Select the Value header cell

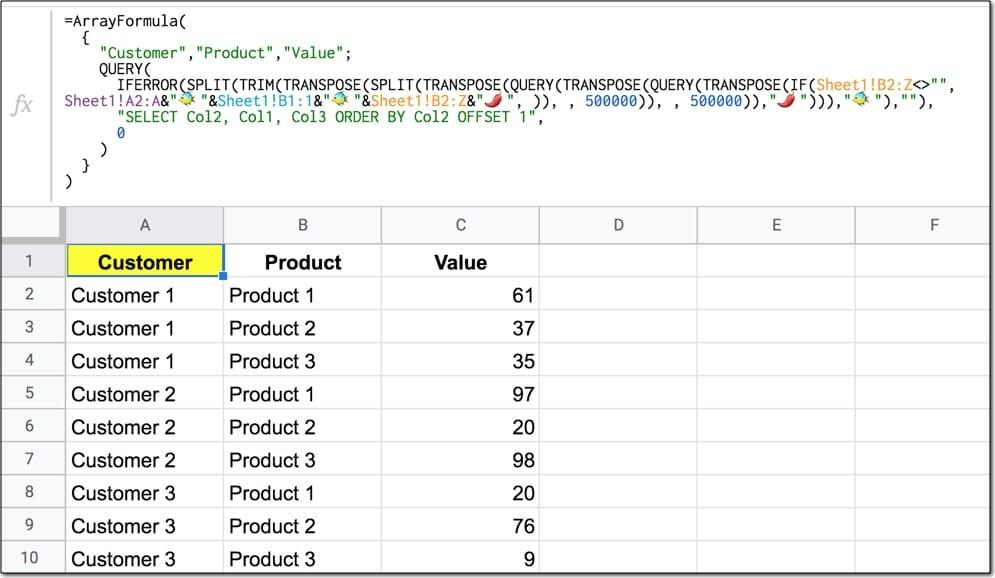460,261
